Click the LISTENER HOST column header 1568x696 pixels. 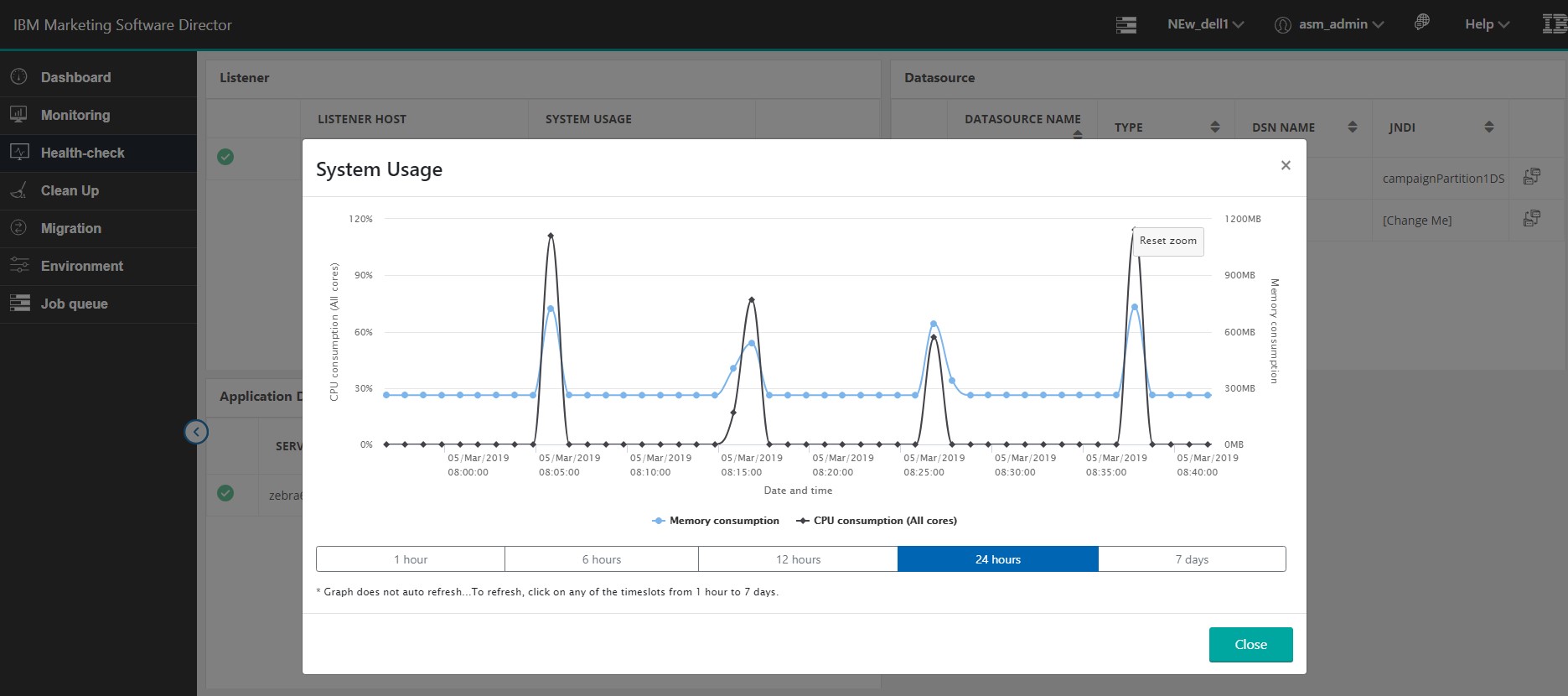coord(362,119)
